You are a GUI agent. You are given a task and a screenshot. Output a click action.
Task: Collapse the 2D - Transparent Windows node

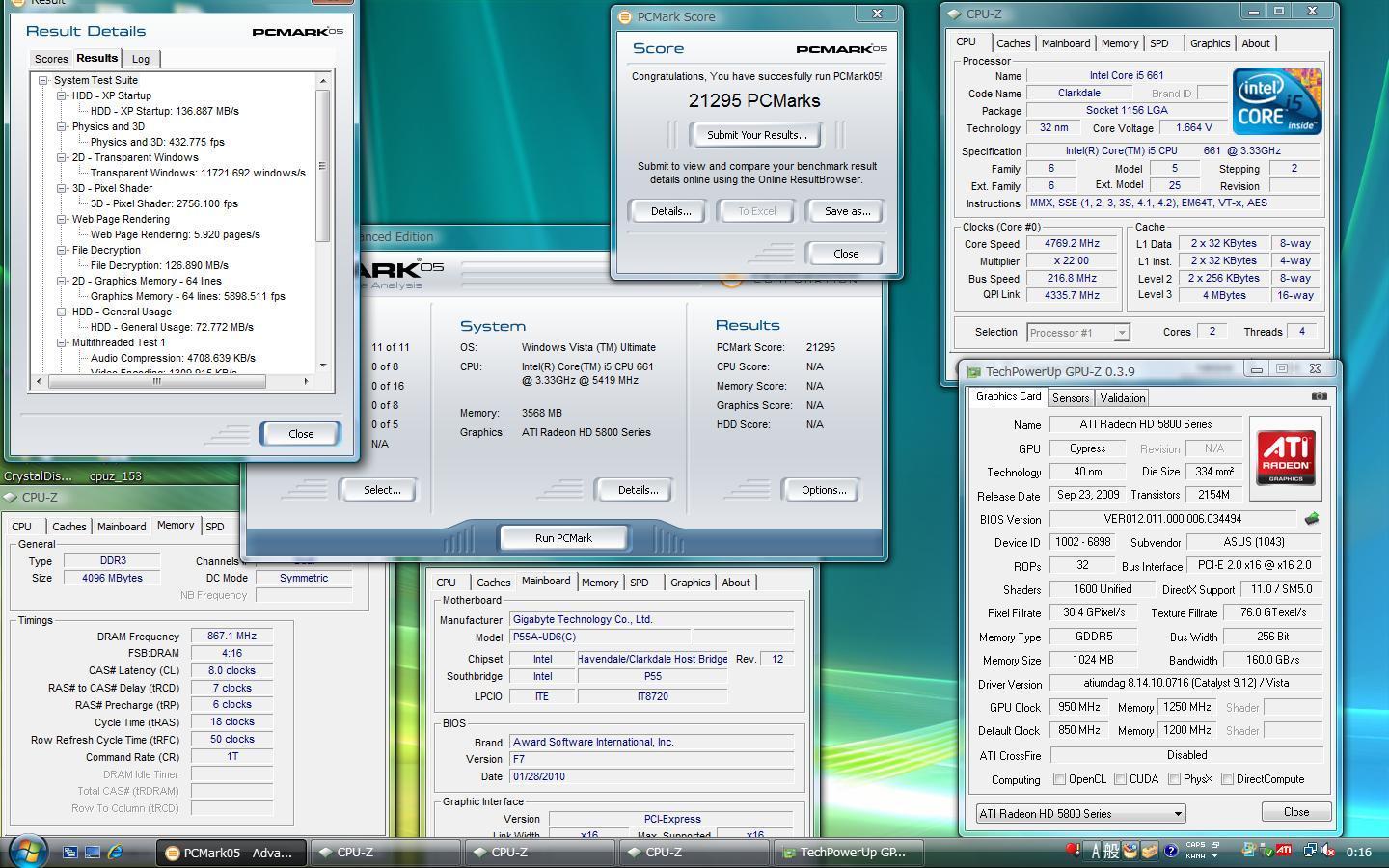62,157
